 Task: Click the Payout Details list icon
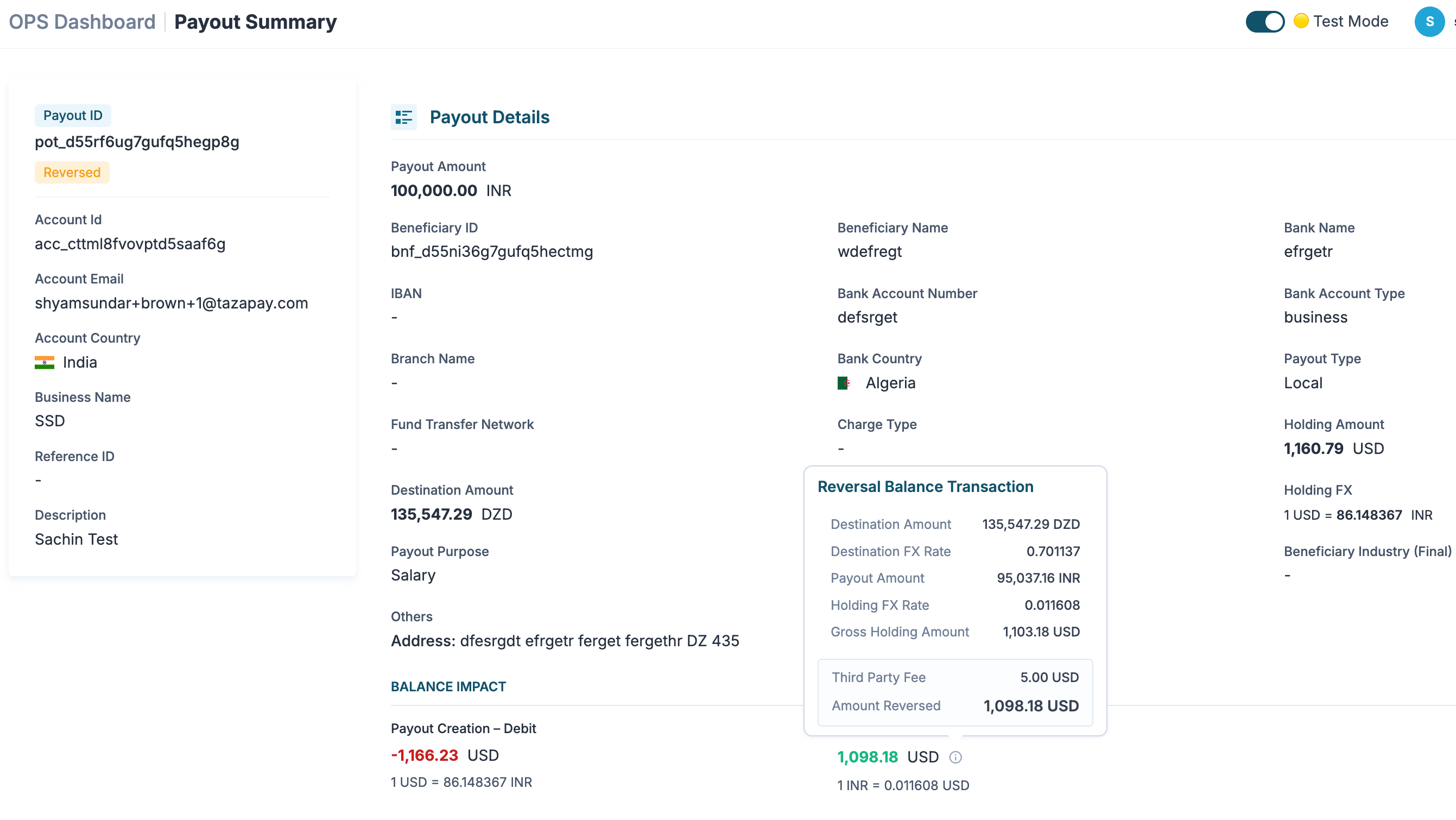tap(403, 117)
